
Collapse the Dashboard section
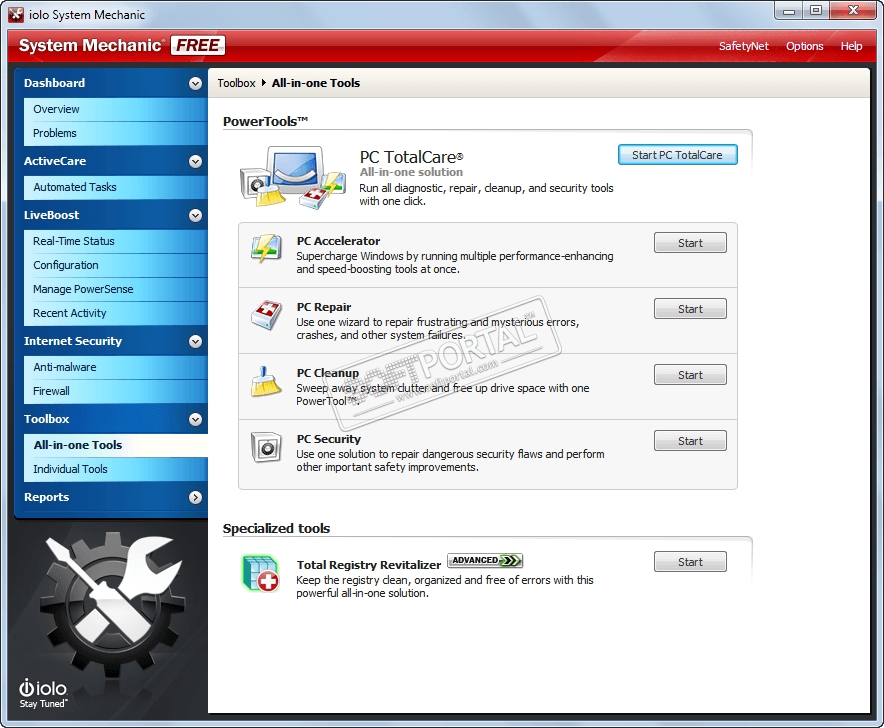pos(195,83)
